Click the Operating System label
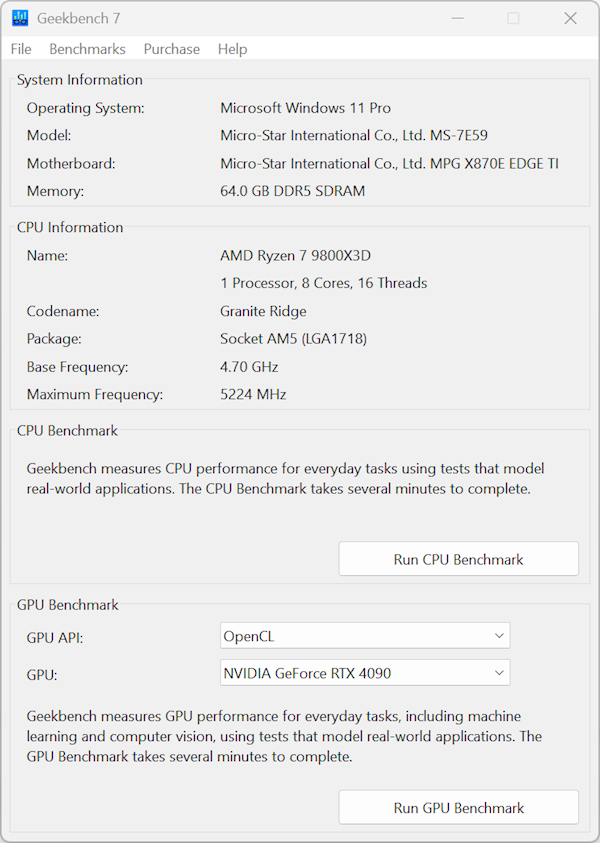 coord(85,108)
